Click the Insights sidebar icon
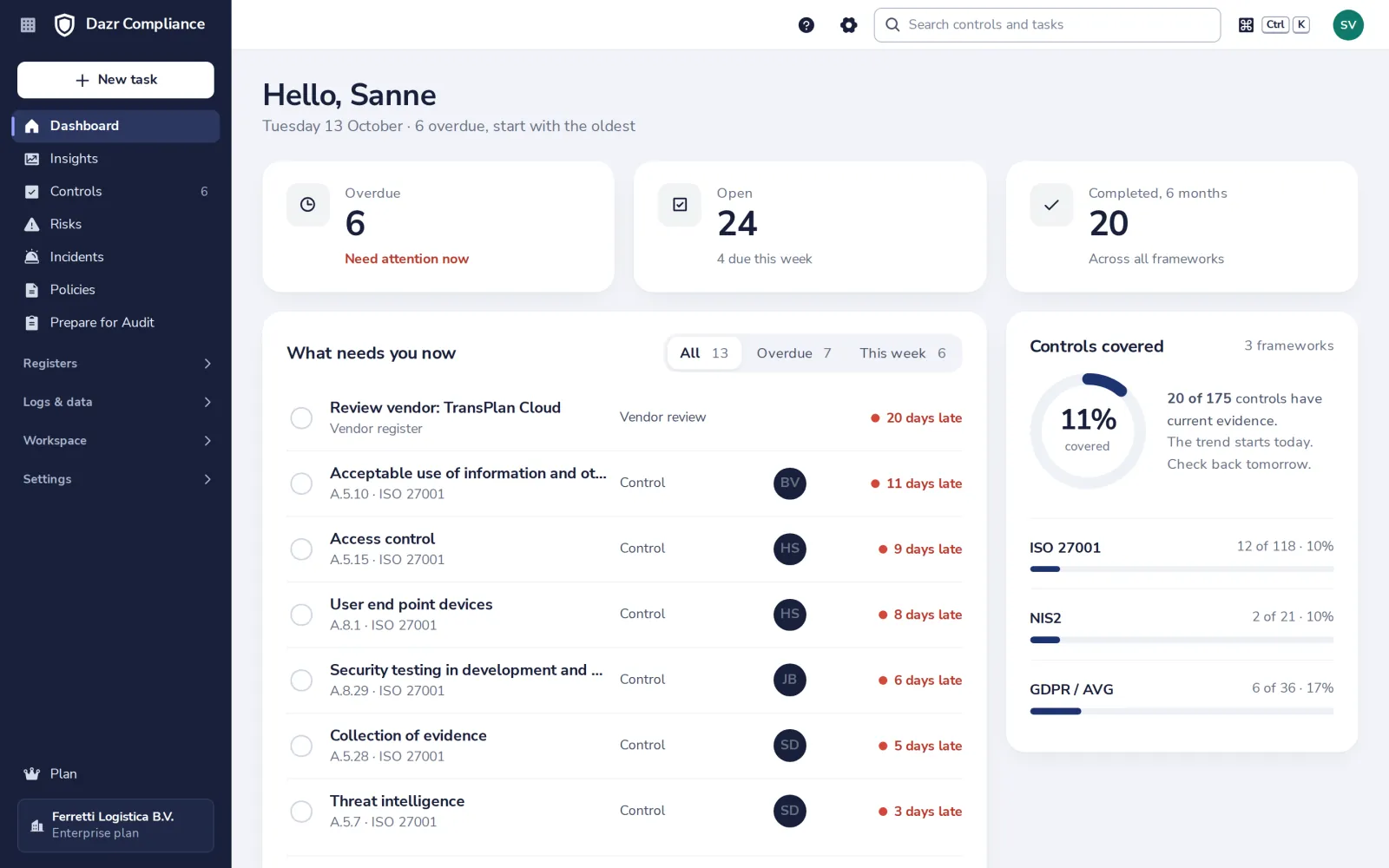This screenshot has height=868, width=1389. (32, 159)
